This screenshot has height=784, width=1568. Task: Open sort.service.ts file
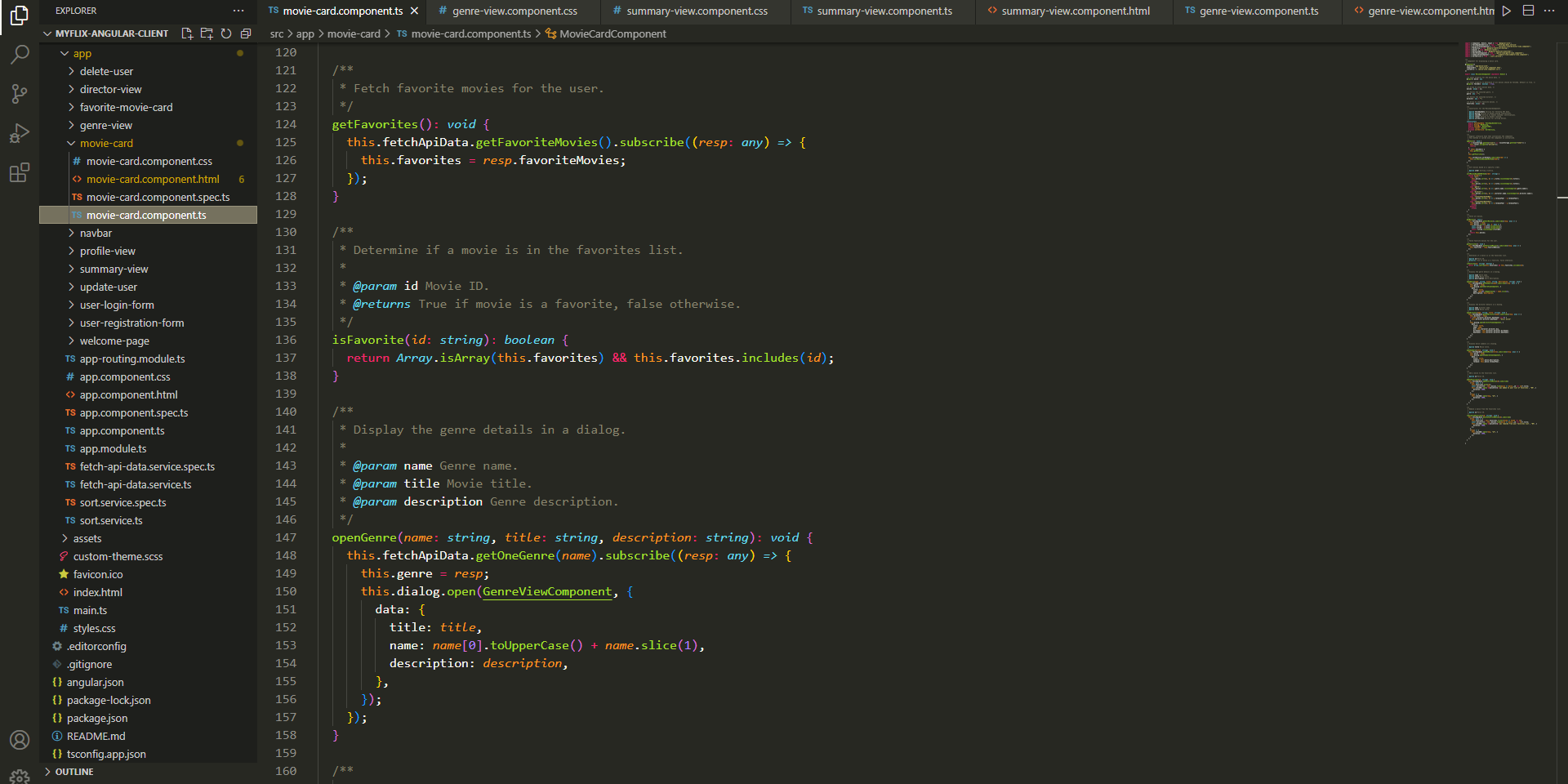click(x=148, y=520)
